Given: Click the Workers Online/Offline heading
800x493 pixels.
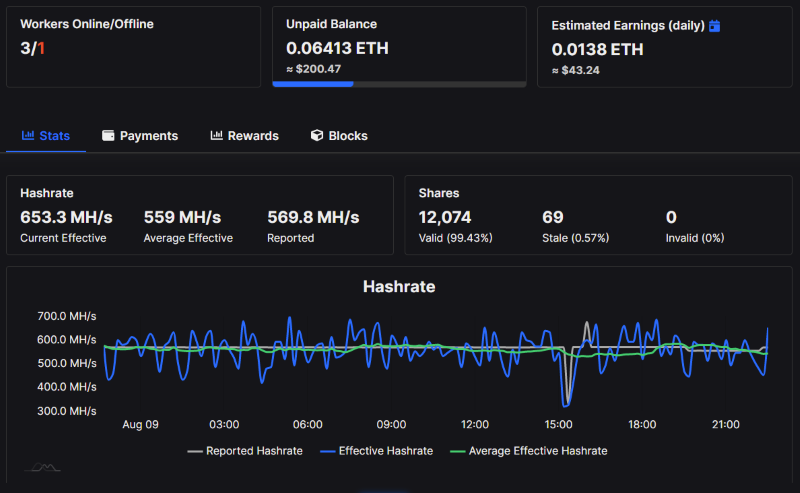Looking at the screenshot, I should (x=87, y=24).
